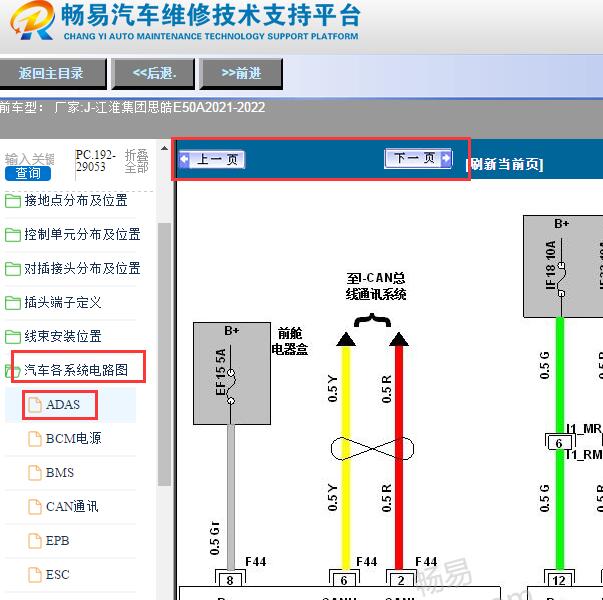Click folder icon beside 插头端子定义
Image resolution: width=603 pixels, height=600 pixels.
(x=13, y=302)
